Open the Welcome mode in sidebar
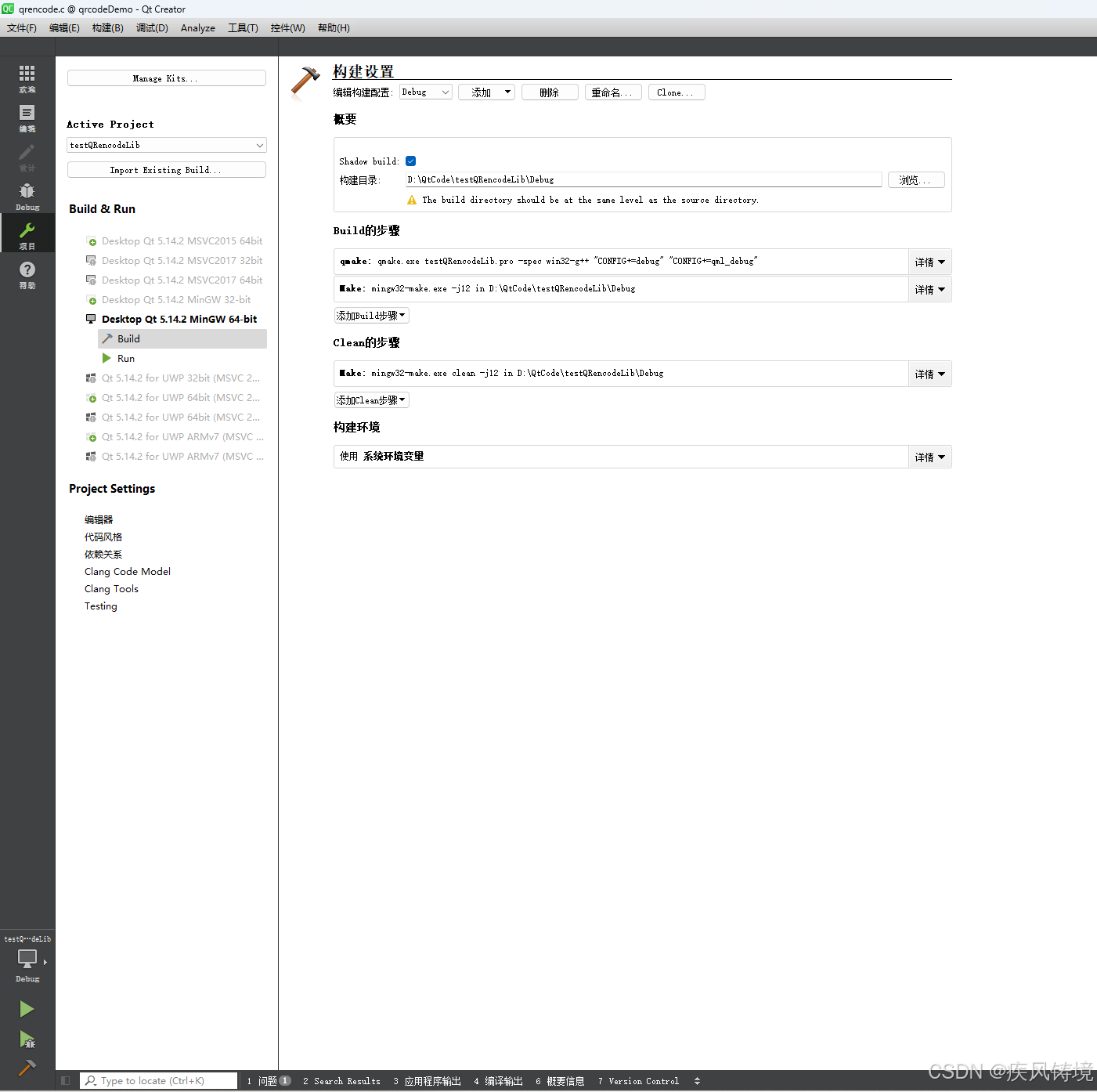Screen dimensions: 1097x1092 tap(27, 78)
